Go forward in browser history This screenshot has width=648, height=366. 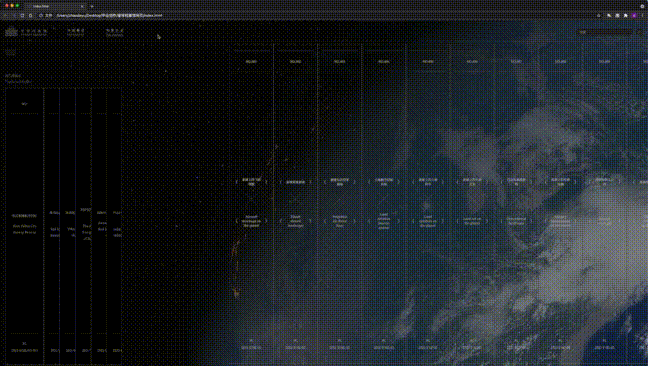(x=14, y=15)
